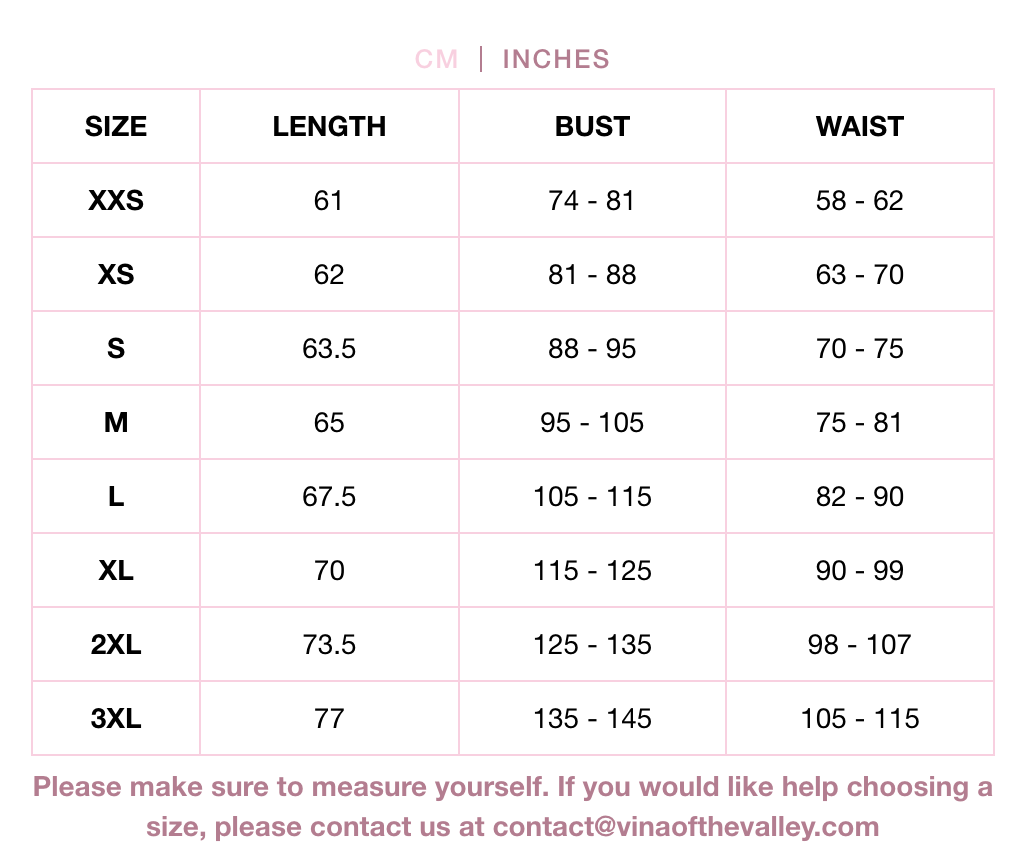
Task: Click the 95 - 105 bust cell
Action: 592,423
